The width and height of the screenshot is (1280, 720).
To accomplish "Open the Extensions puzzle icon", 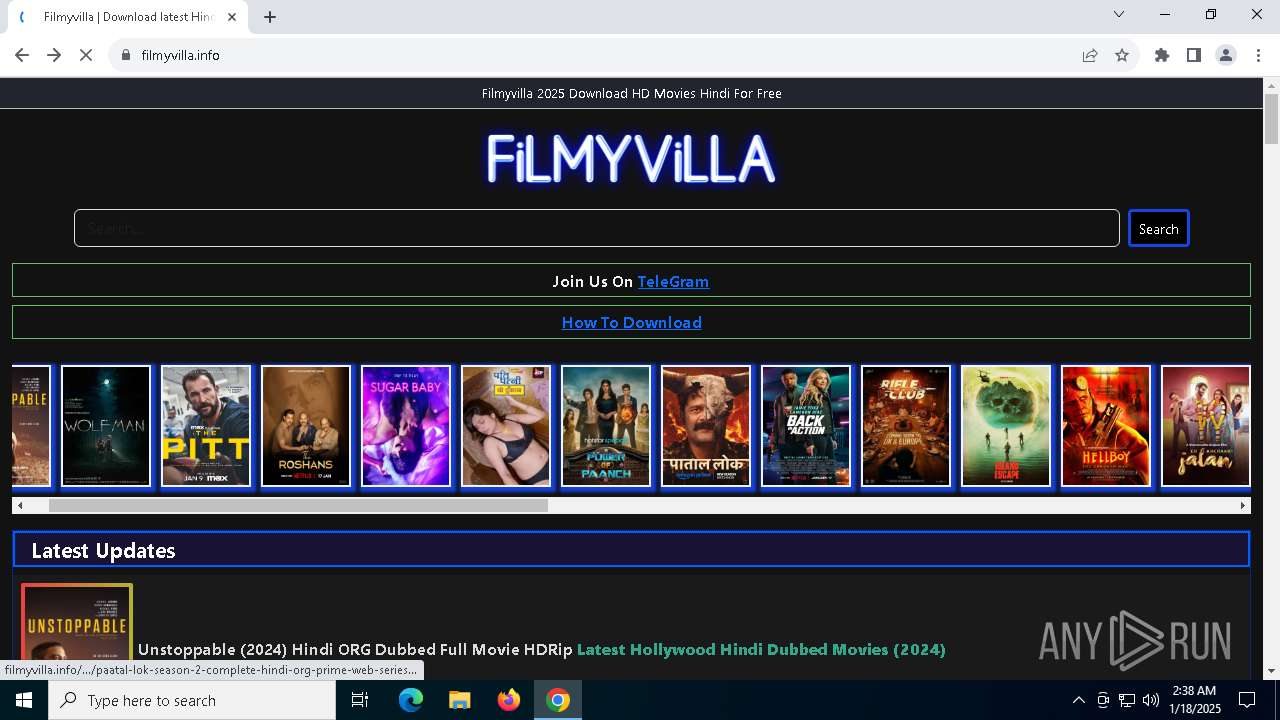I will point(1162,55).
